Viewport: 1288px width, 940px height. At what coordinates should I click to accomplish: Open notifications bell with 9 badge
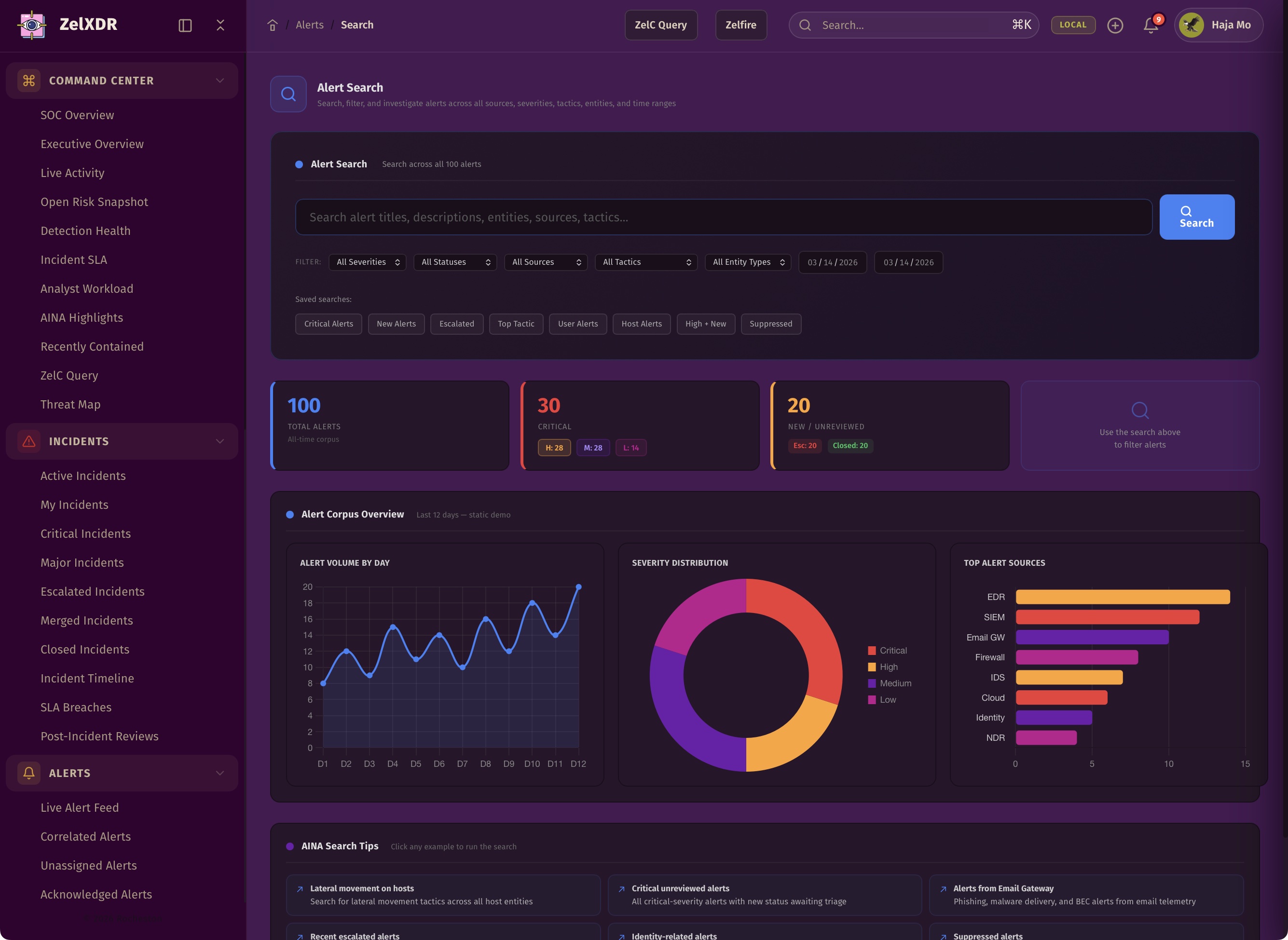pos(1151,25)
